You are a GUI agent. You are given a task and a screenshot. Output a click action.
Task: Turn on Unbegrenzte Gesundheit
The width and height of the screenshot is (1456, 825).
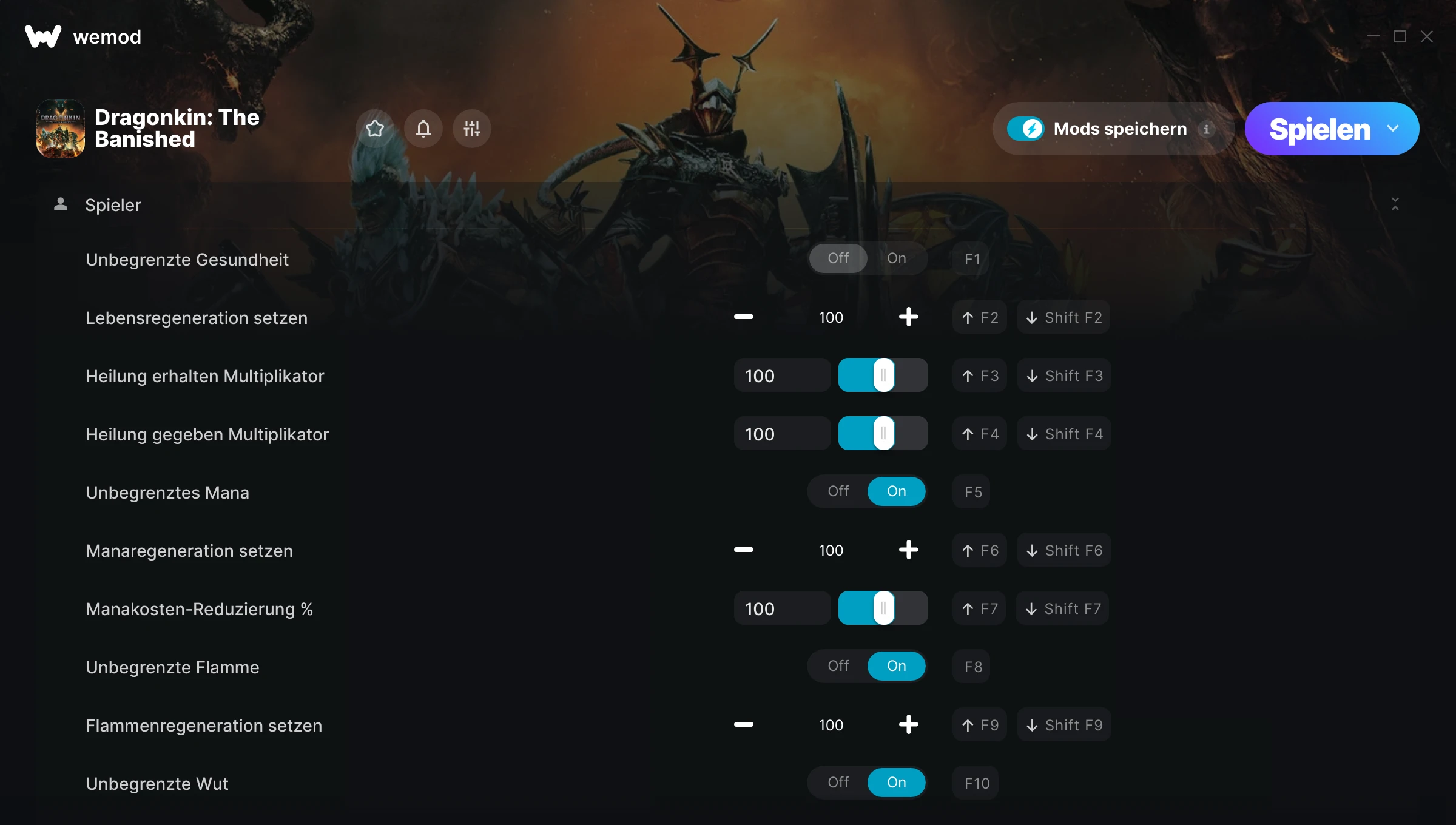(897, 258)
